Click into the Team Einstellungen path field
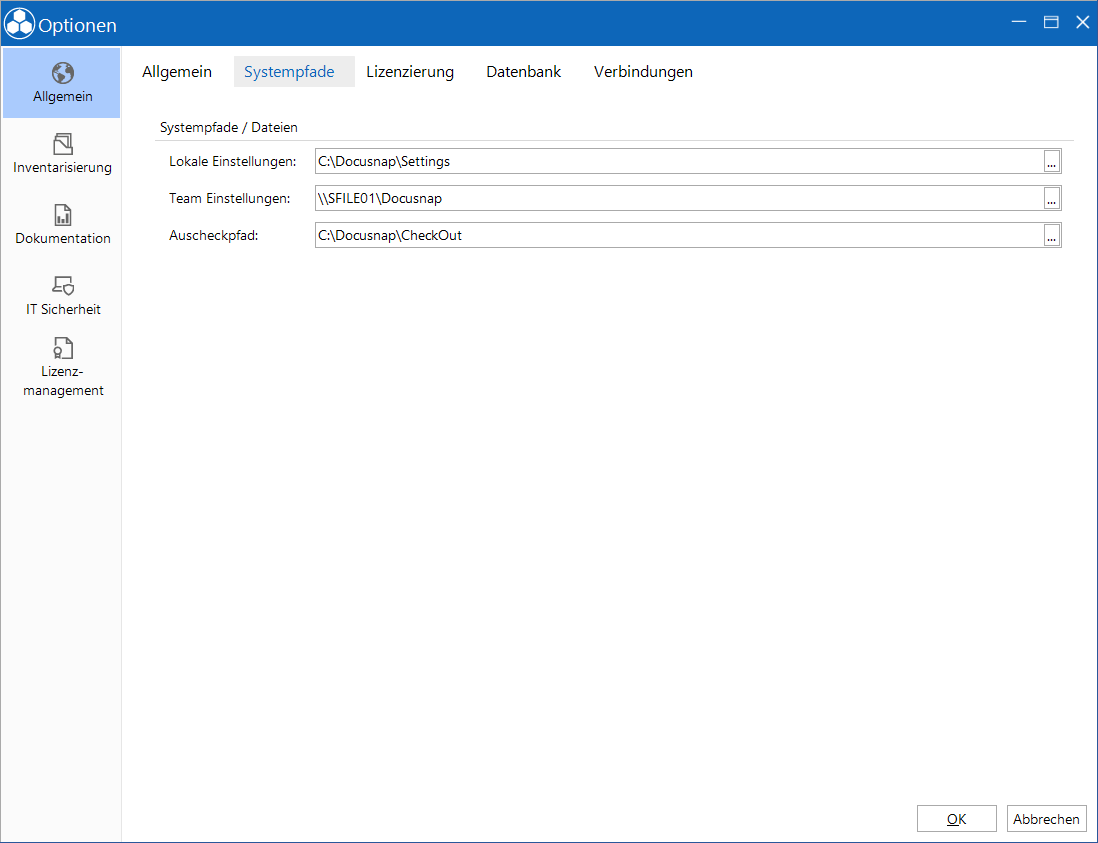The image size is (1098, 843). pos(679,198)
